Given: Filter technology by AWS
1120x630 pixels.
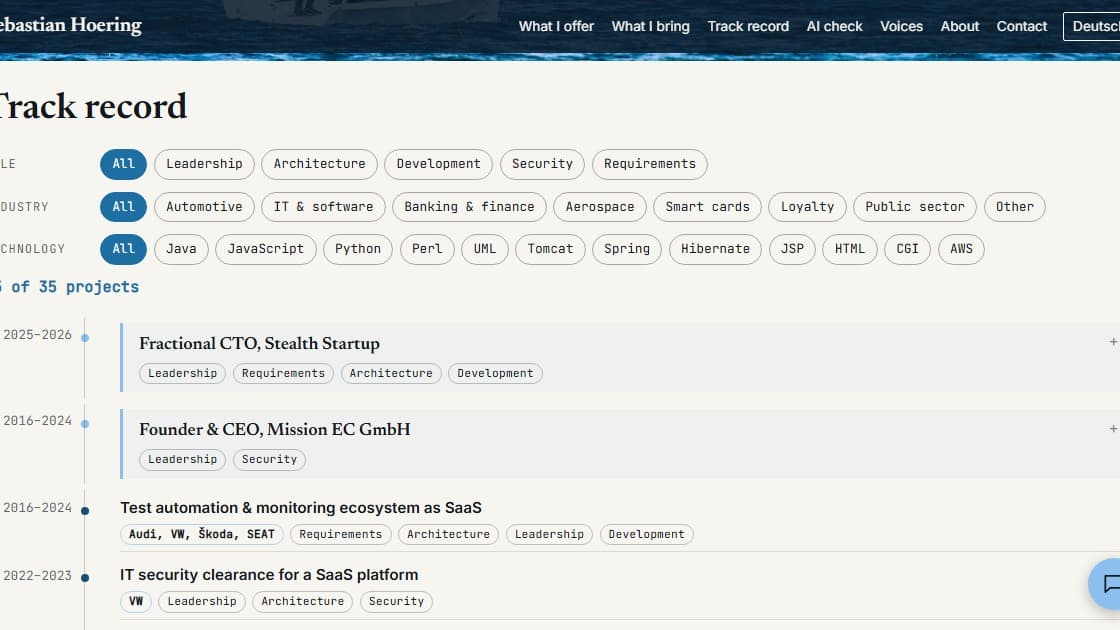Looking at the screenshot, I should tap(961, 249).
